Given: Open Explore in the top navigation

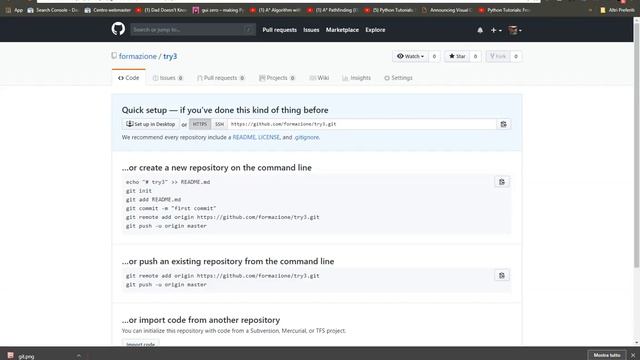Looking at the screenshot, I should pyautogui.click(x=375, y=30).
